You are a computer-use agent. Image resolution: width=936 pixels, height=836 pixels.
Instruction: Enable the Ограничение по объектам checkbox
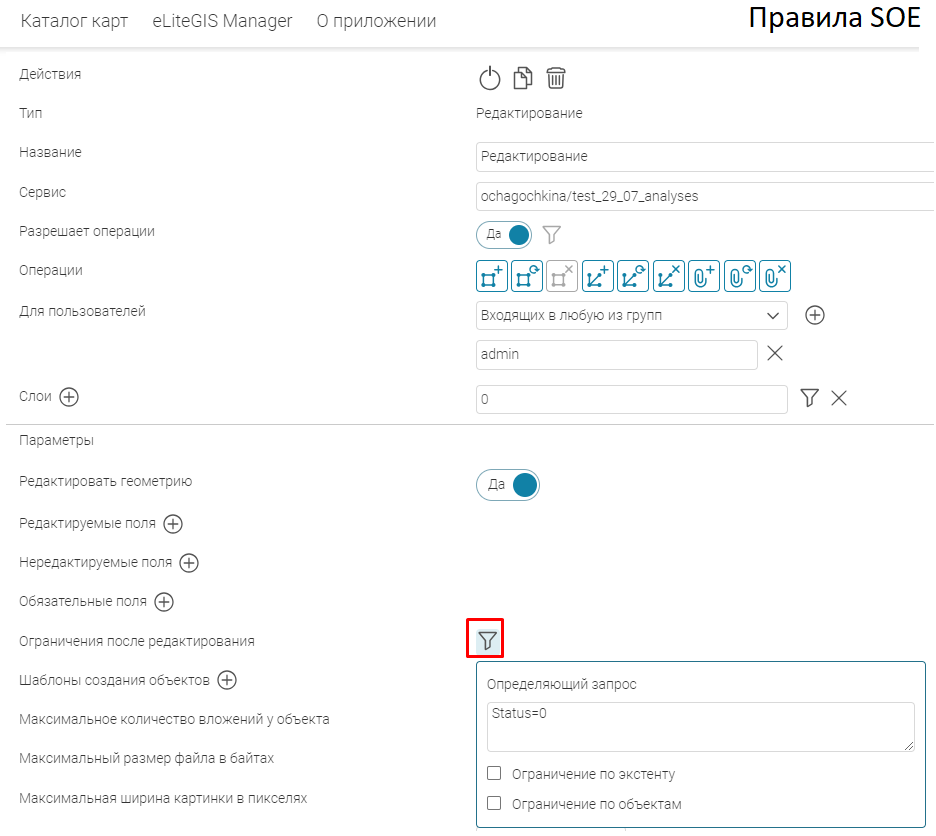pyautogui.click(x=494, y=803)
